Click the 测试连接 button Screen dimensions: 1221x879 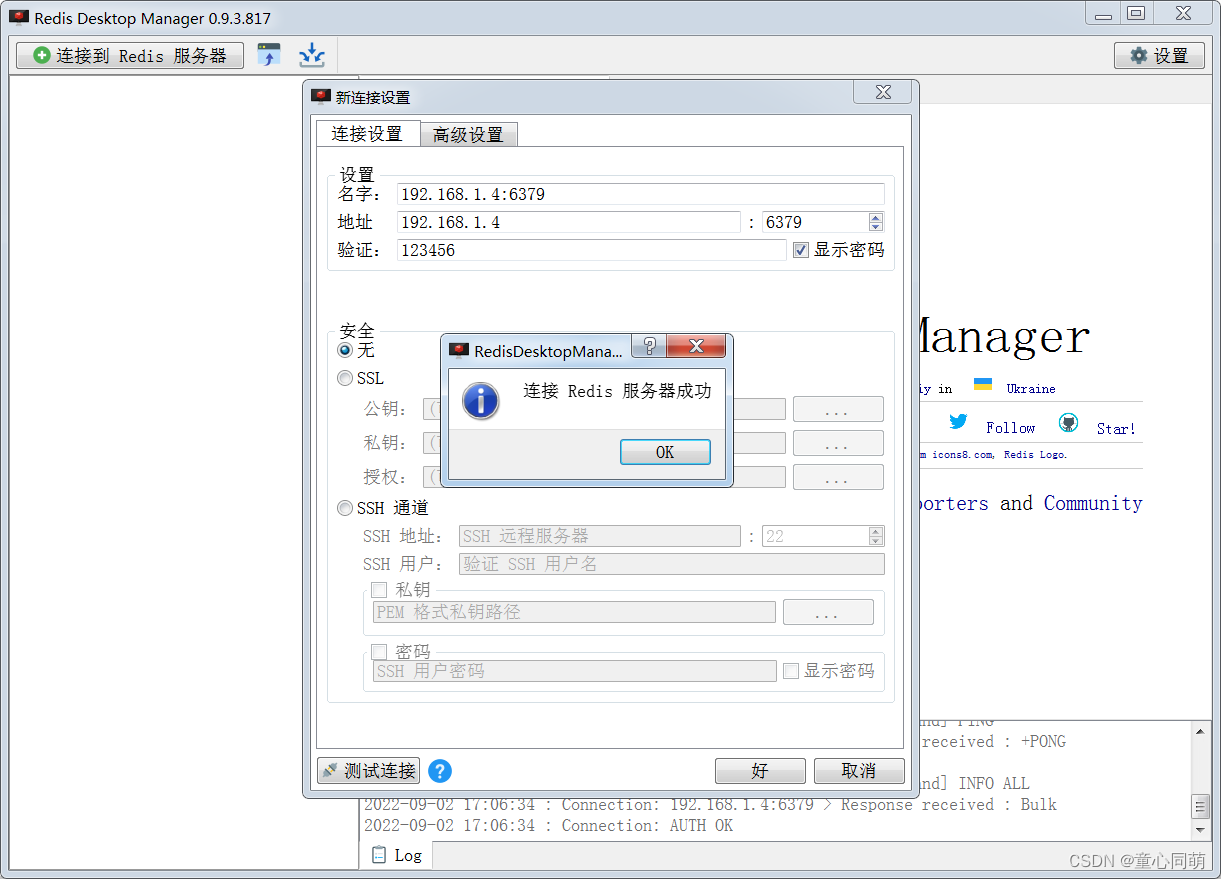(369, 771)
